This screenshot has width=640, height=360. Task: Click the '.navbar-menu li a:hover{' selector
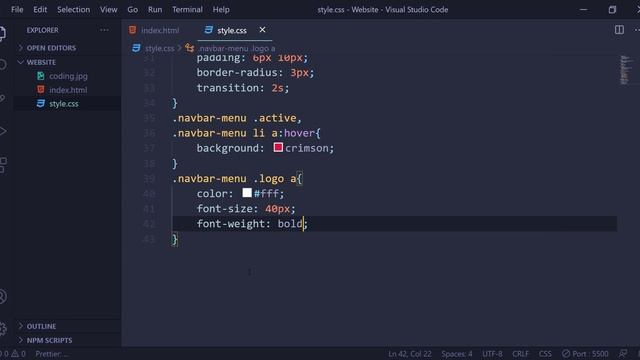point(246,133)
